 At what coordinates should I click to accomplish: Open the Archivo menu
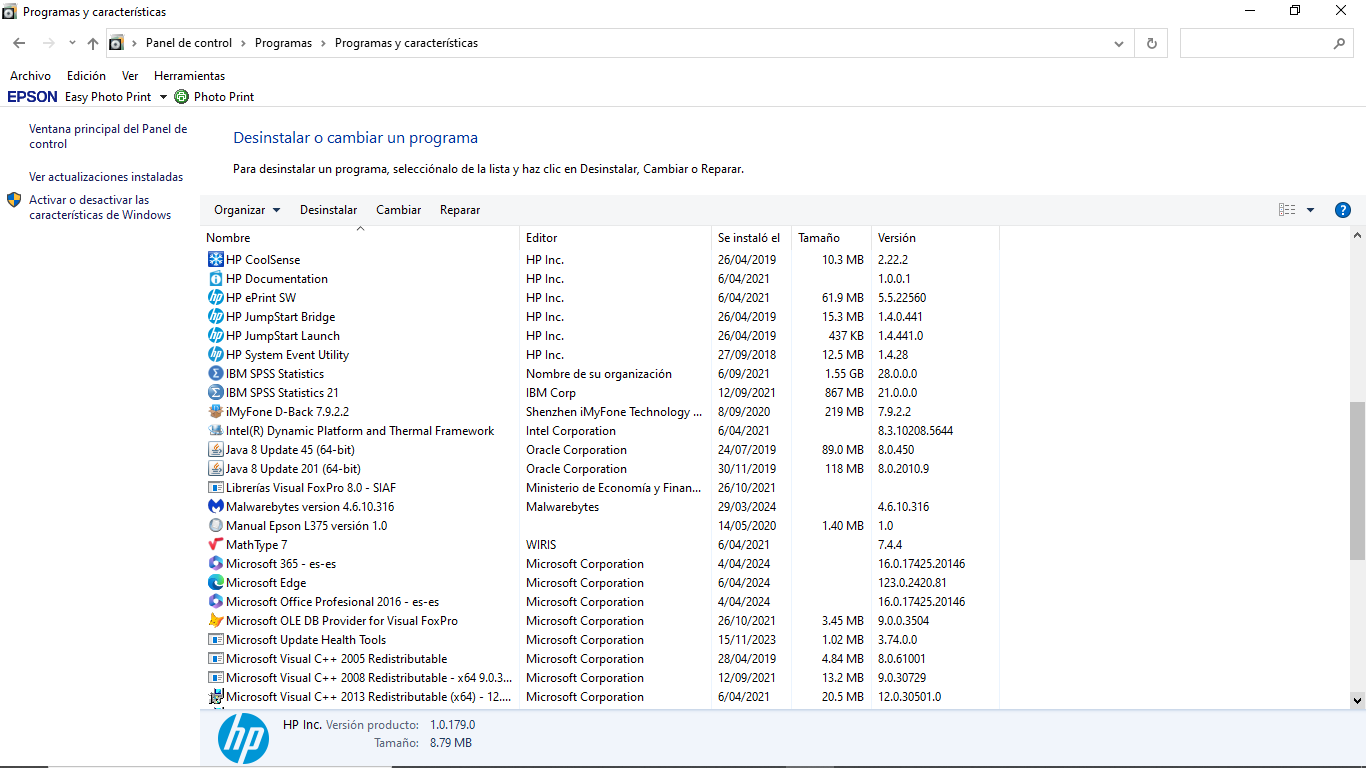click(x=30, y=76)
